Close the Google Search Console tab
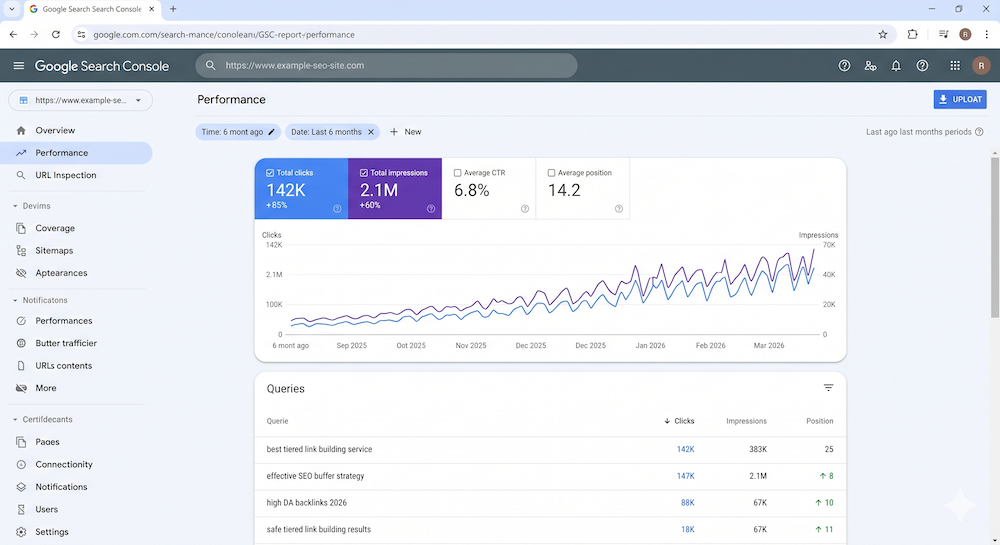The image size is (1000, 545). [152, 9]
